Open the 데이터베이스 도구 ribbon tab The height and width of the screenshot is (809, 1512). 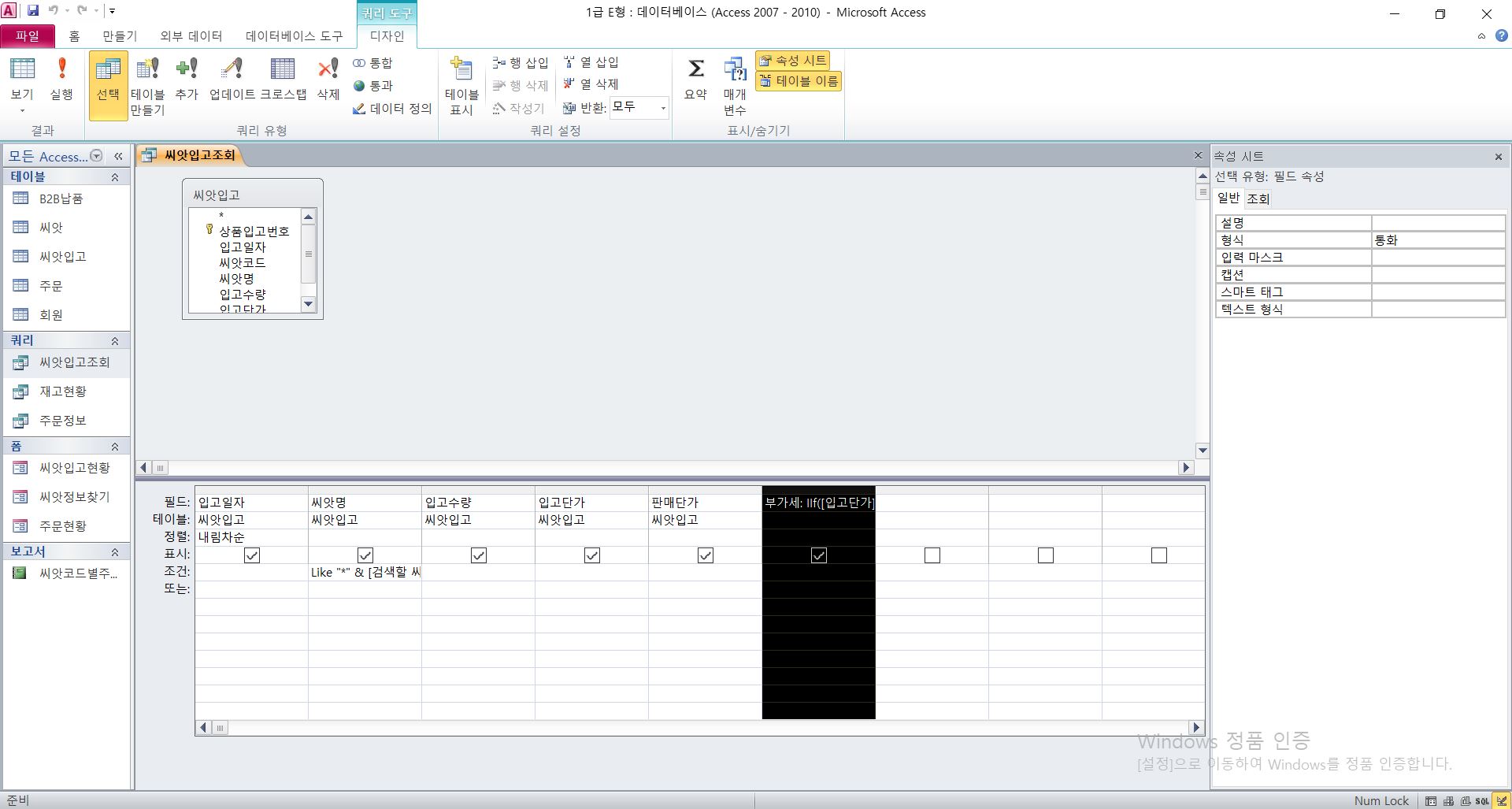[294, 36]
